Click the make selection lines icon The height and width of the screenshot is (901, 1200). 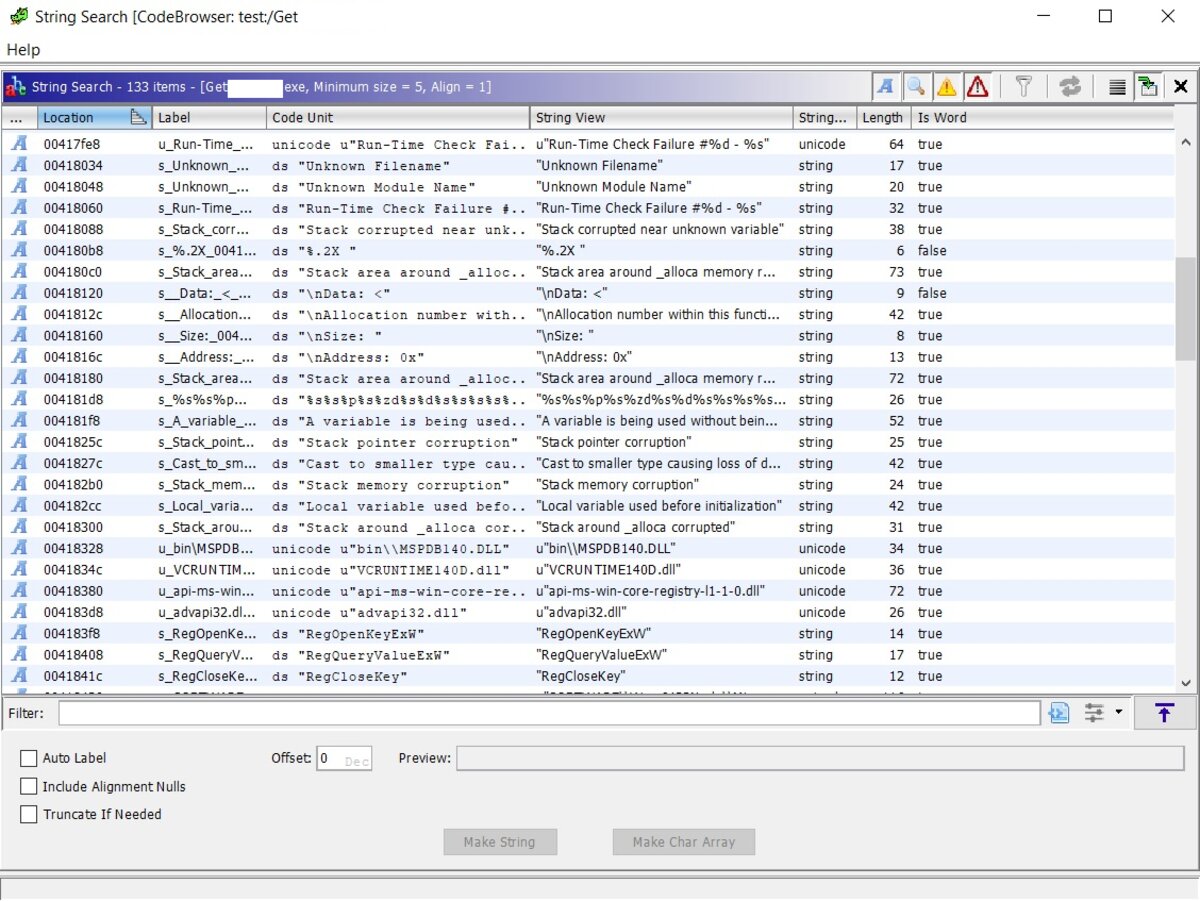pyautogui.click(x=1117, y=87)
